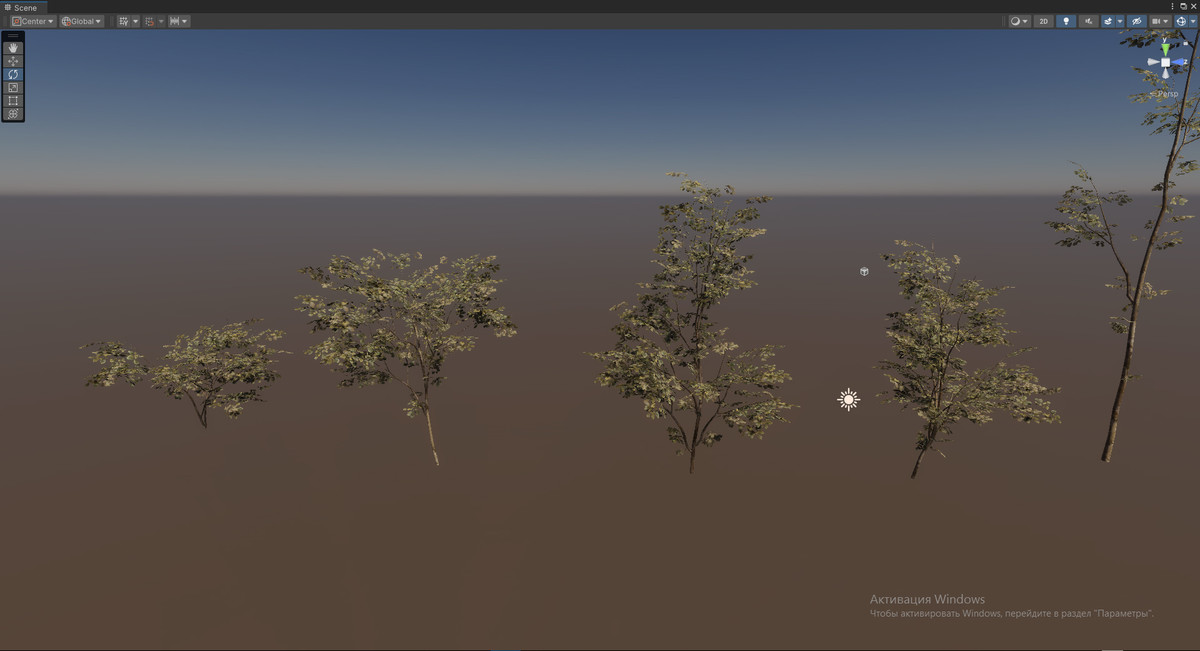
Task: Open the Center pivot dropdown
Action: (30, 20)
